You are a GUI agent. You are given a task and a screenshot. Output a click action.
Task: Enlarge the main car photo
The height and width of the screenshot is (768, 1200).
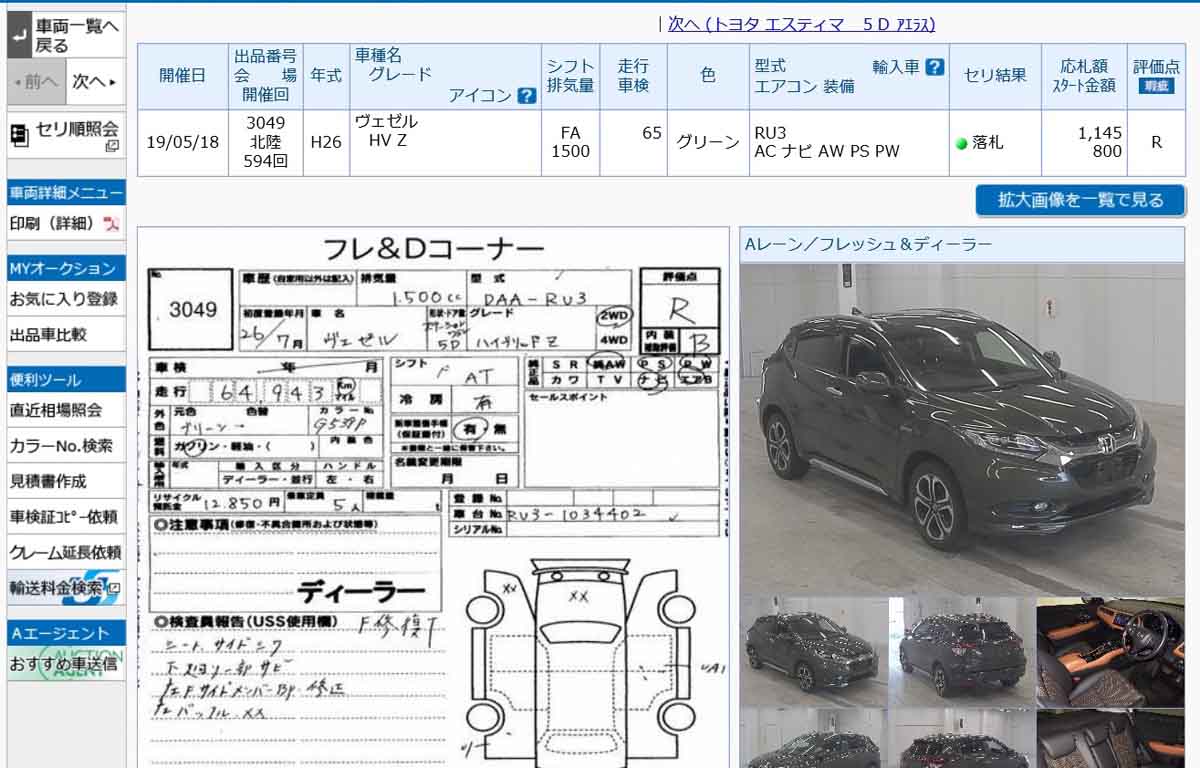pyautogui.click(x=962, y=430)
